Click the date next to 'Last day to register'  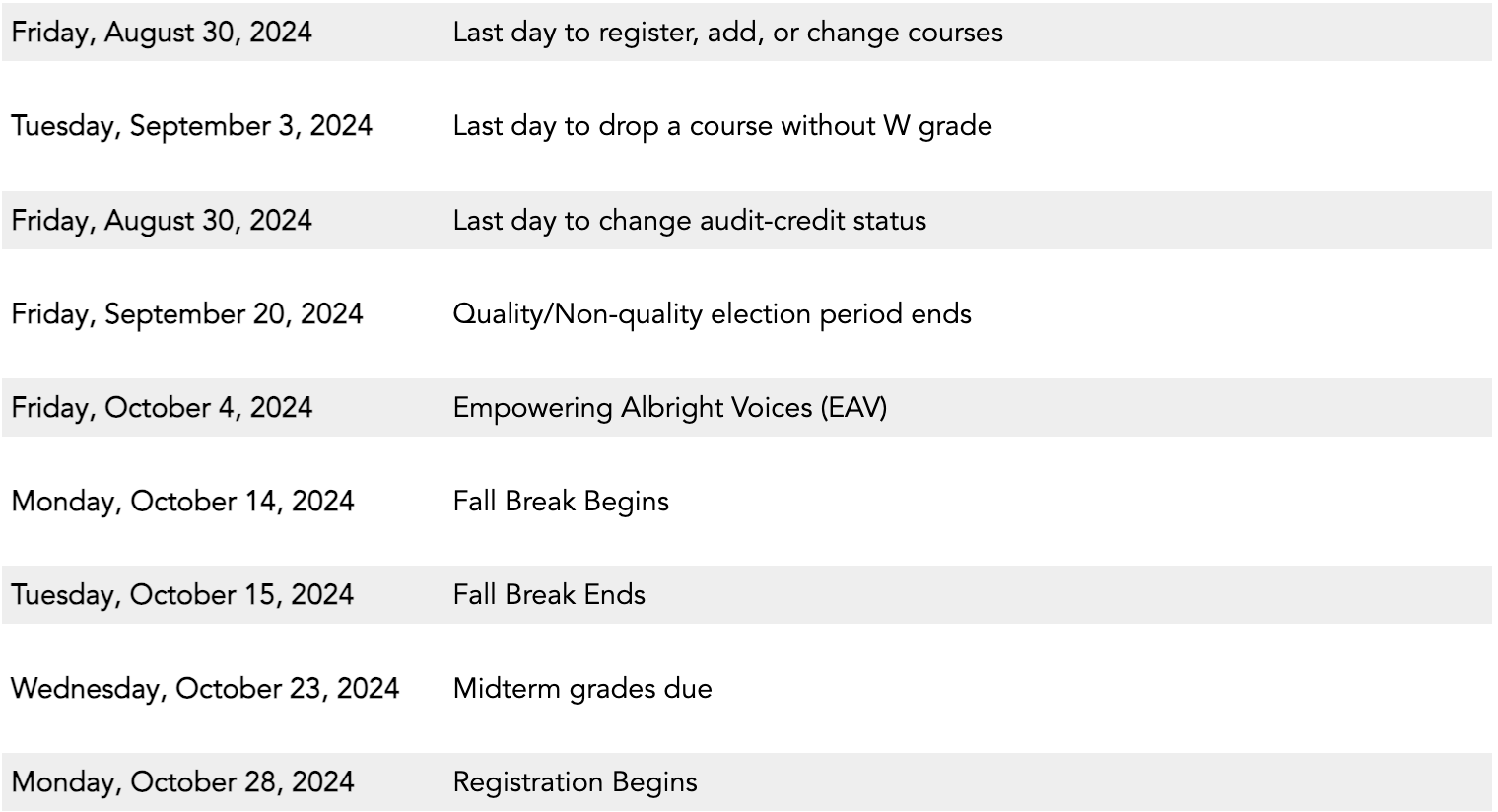[162, 33]
